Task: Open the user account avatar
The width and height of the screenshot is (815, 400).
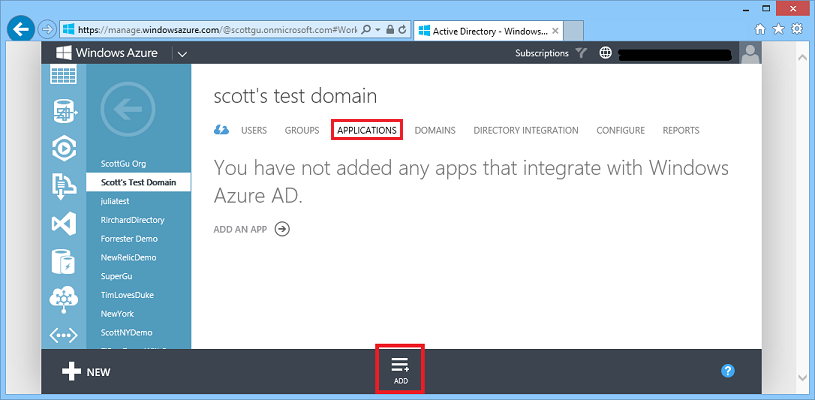Action: coord(750,52)
